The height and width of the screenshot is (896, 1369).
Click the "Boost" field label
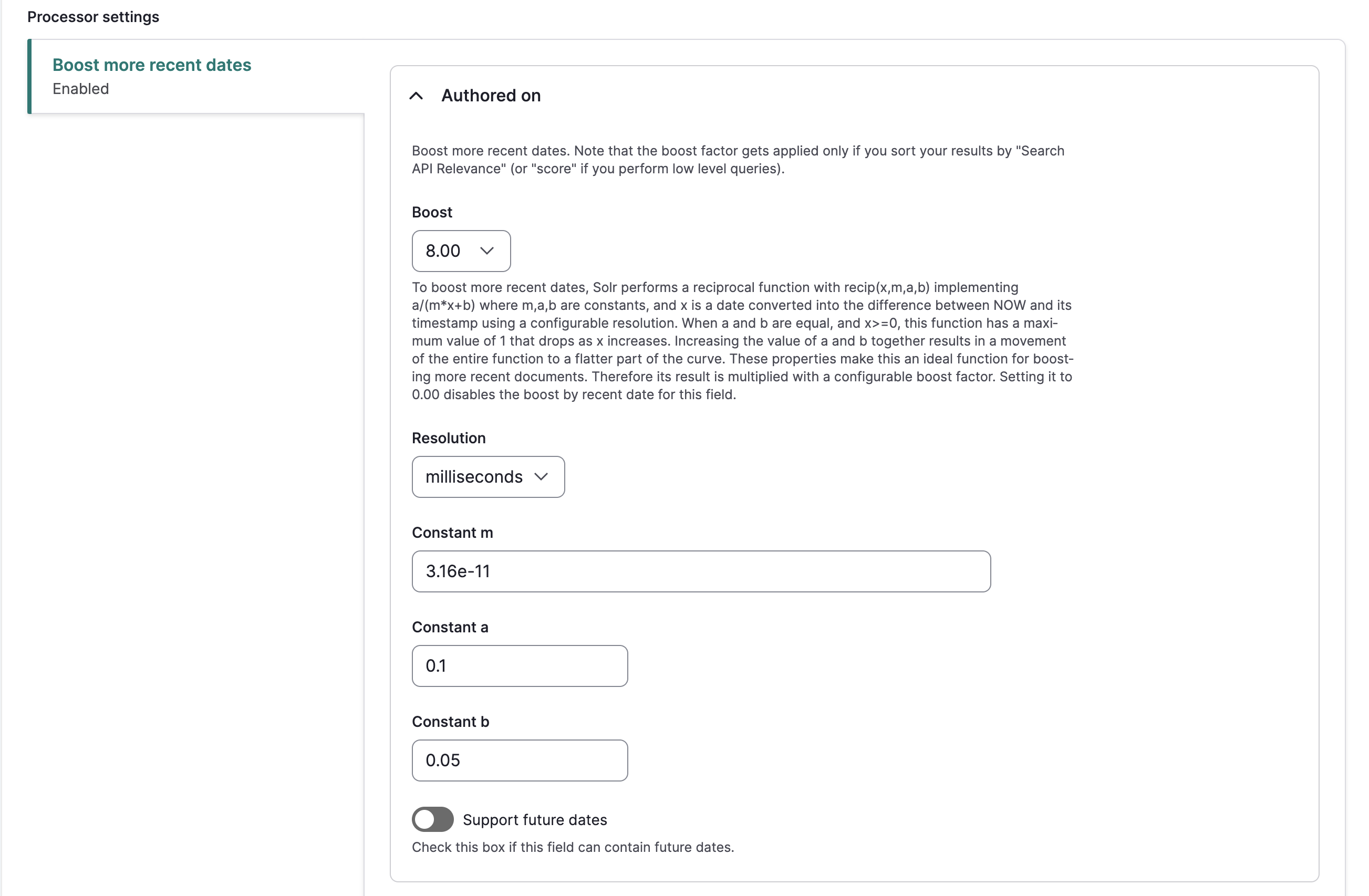432,212
